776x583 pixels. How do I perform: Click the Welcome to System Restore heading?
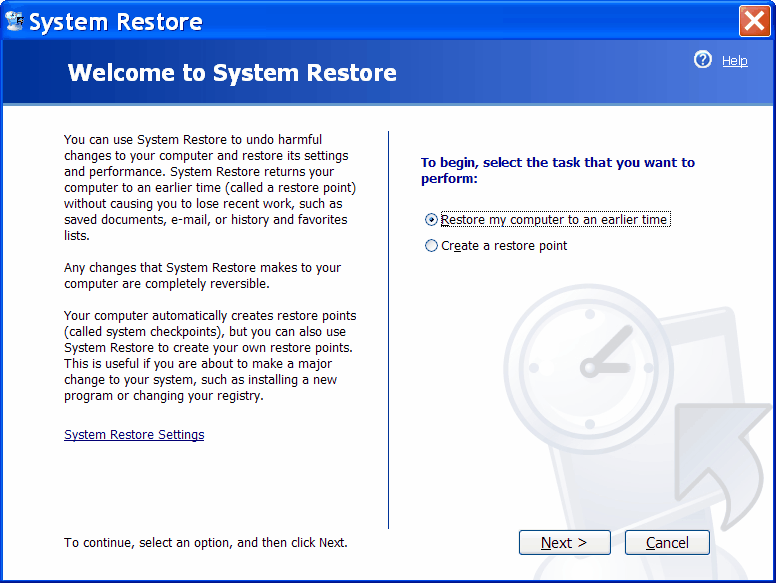[232, 73]
